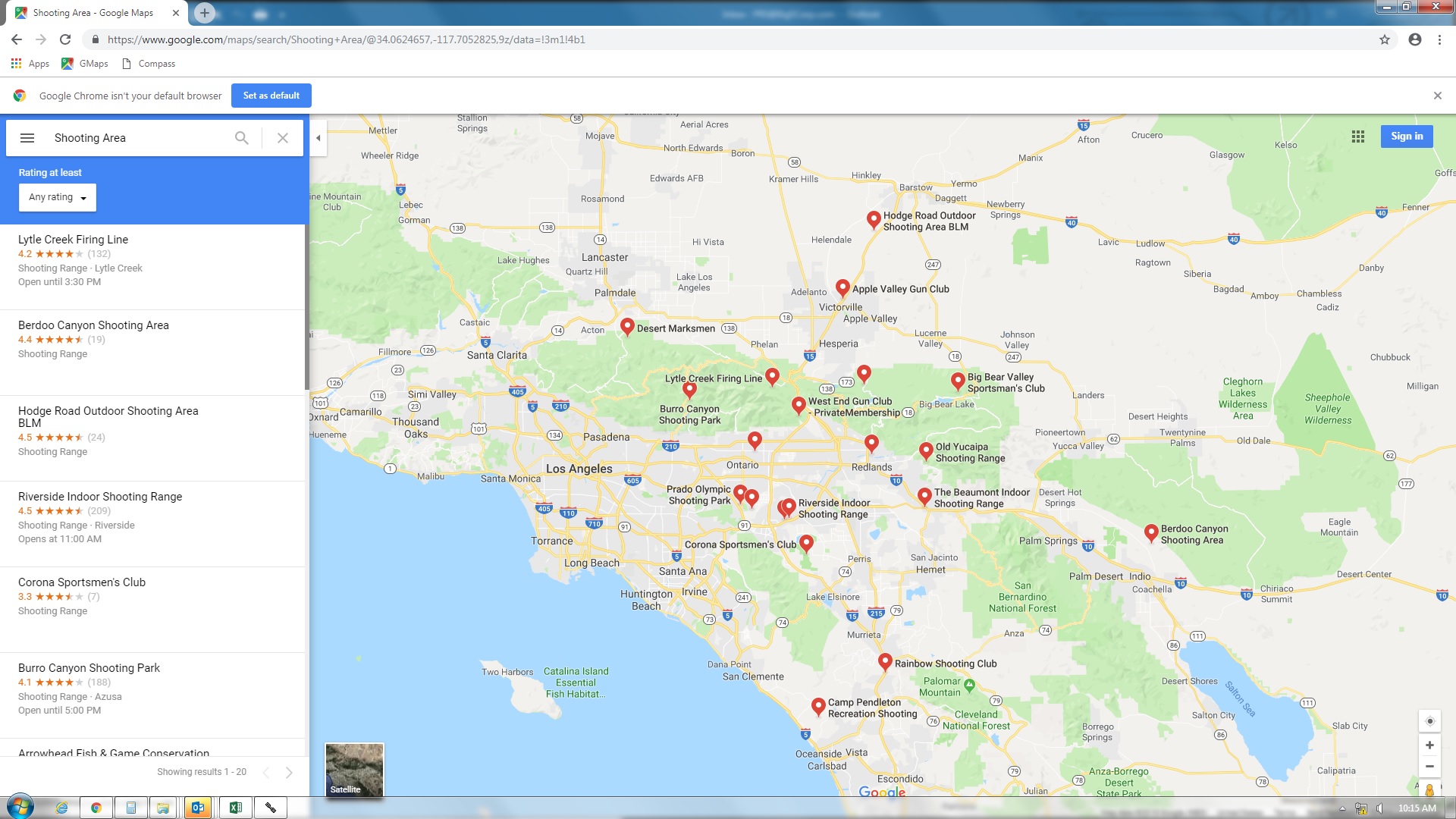
Task: Bookmark this page with star icon
Action: [1384, 39]
